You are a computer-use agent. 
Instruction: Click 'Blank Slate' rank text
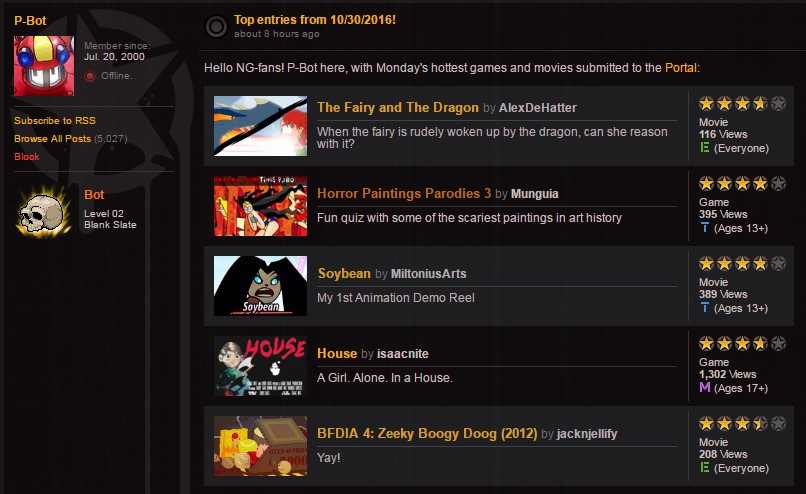110,225
